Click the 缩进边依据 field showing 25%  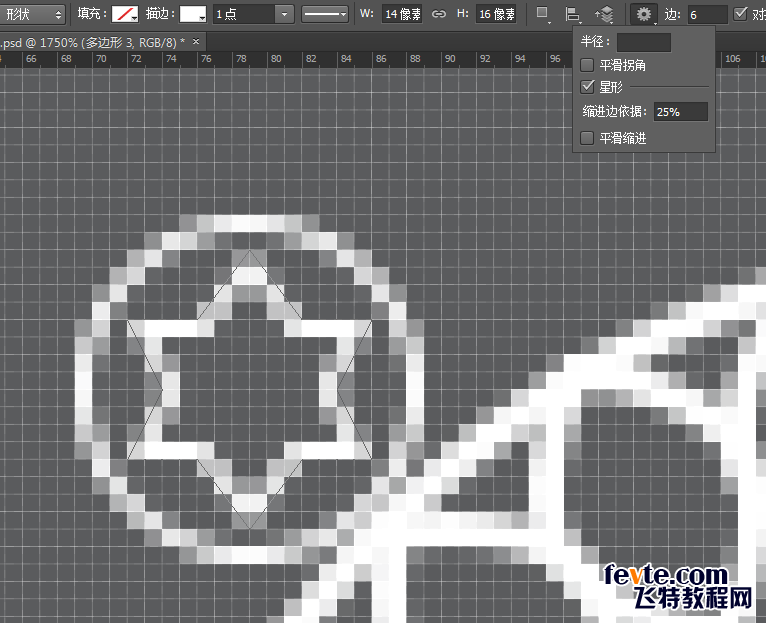681,112
